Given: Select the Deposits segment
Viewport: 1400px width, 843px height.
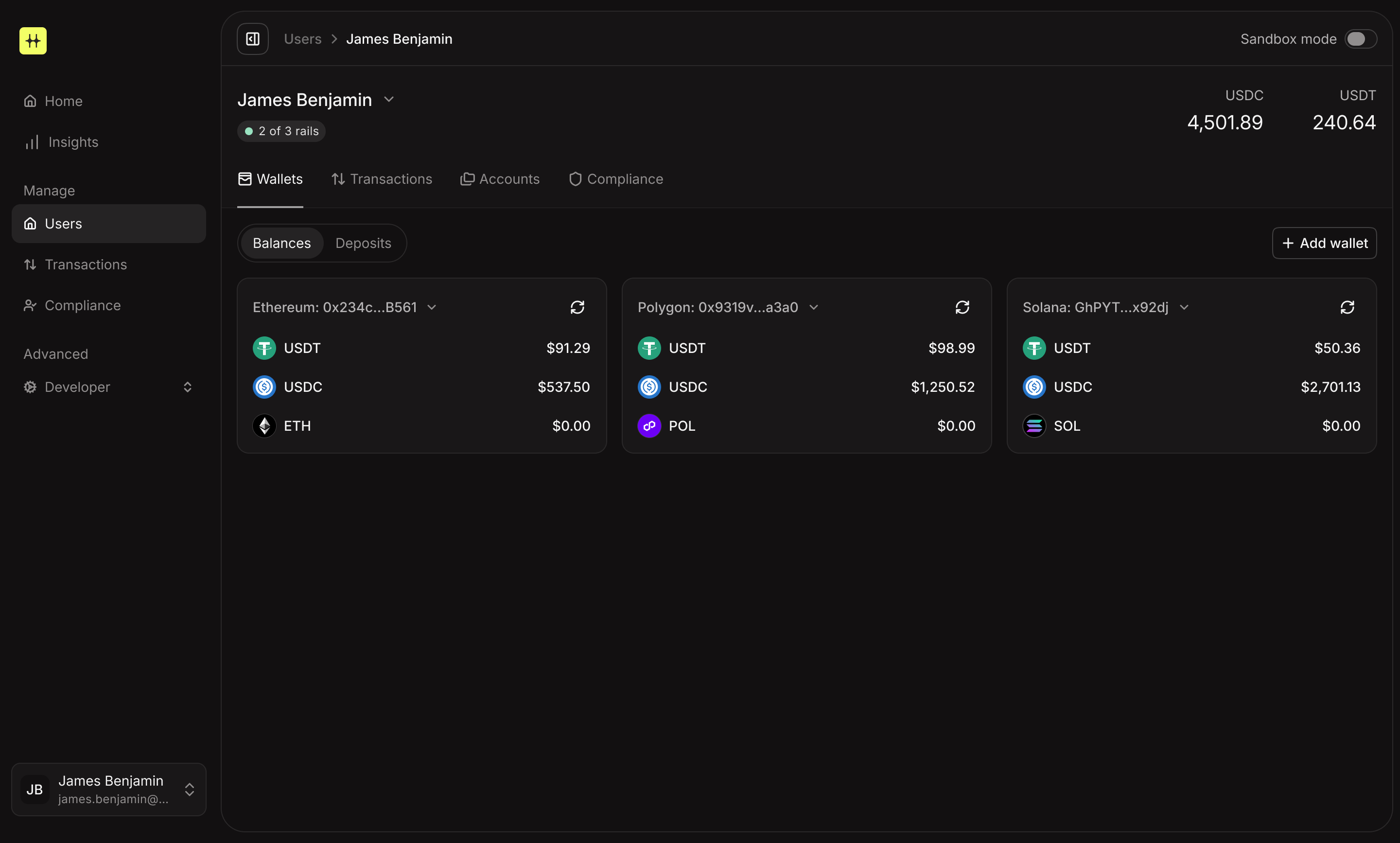Looking at the screenshot, I should [x=364, y=243].
